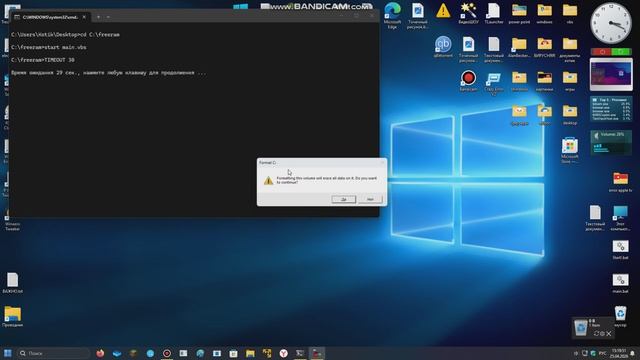Switch to the terminal taskbar icon

pyautogui.click(x=300, y=353)
